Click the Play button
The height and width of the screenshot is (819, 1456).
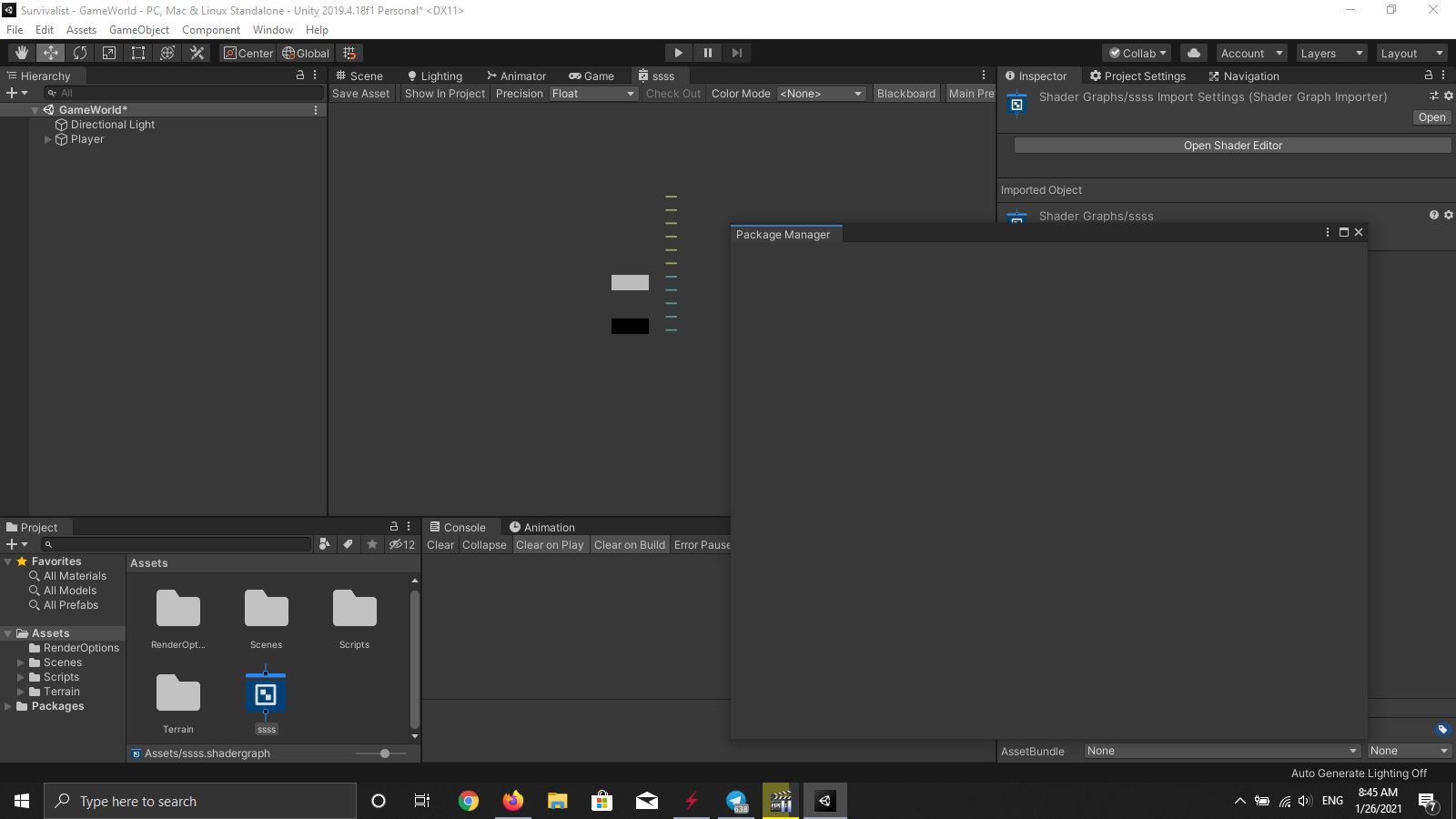tap(678, 53)
